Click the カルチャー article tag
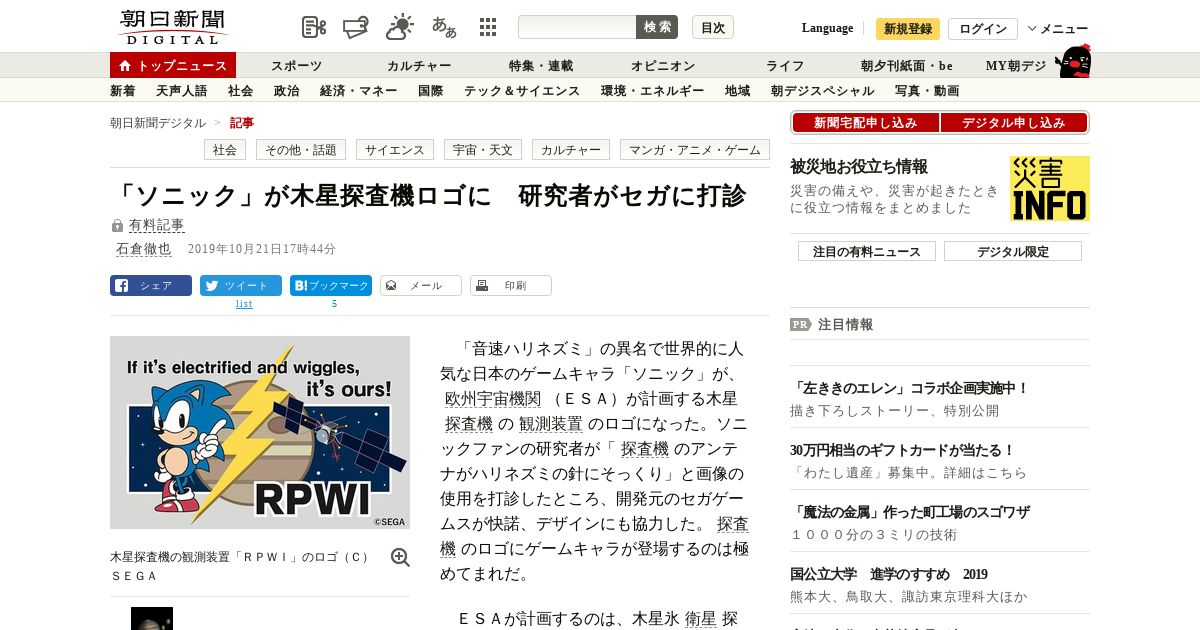The image size is (1200, 630). (x=571, y=150)
